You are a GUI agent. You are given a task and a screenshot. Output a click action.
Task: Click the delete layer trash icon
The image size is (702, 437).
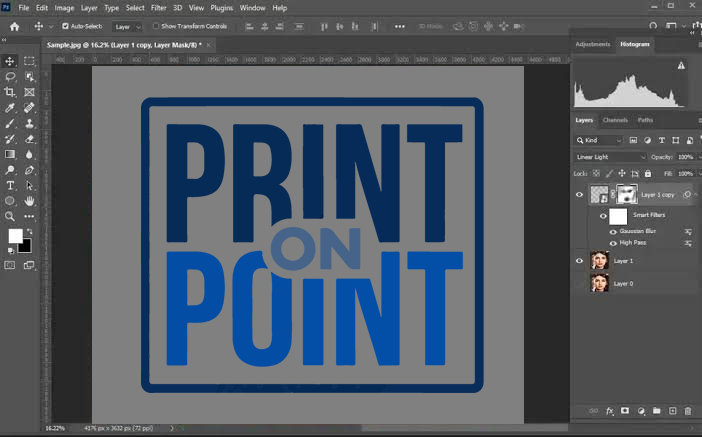[x=688, y=411]
